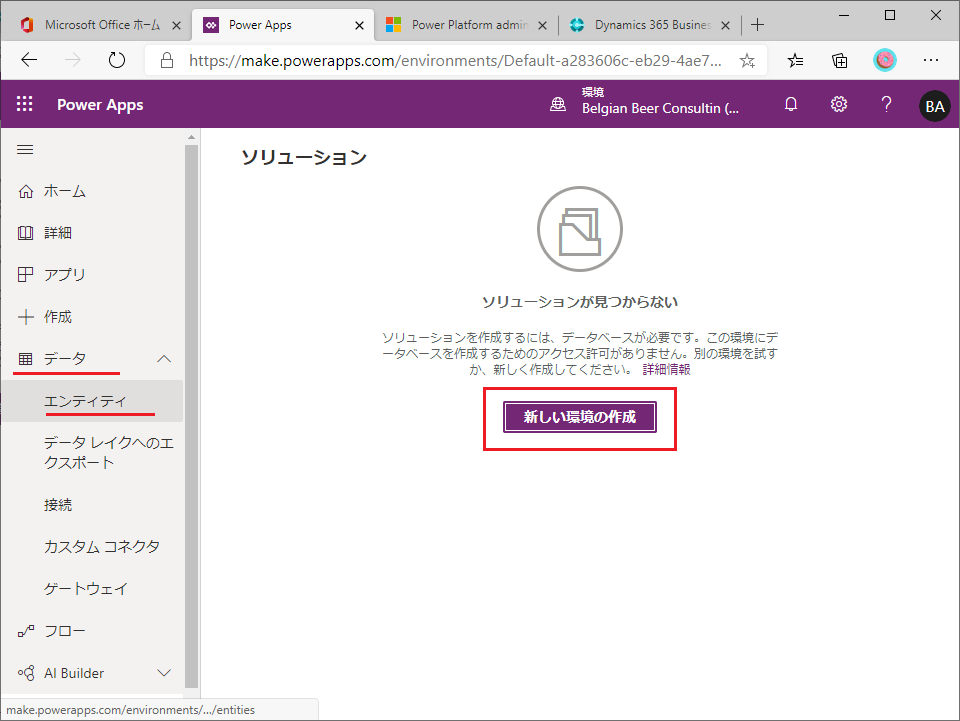Open the settings gear in Power Apps header

point(839,105)
